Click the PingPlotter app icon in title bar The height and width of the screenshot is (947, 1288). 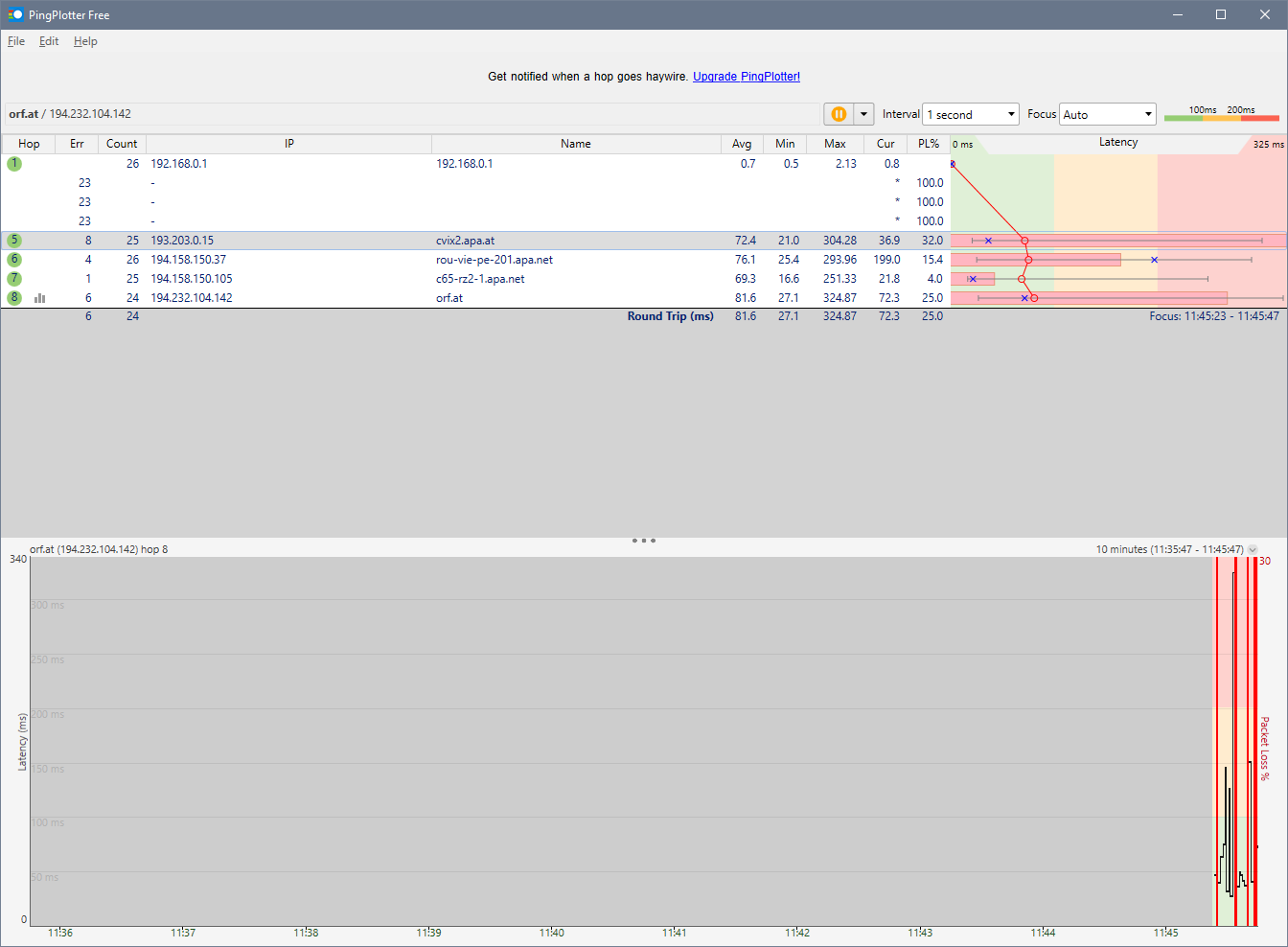click(14, 14)
